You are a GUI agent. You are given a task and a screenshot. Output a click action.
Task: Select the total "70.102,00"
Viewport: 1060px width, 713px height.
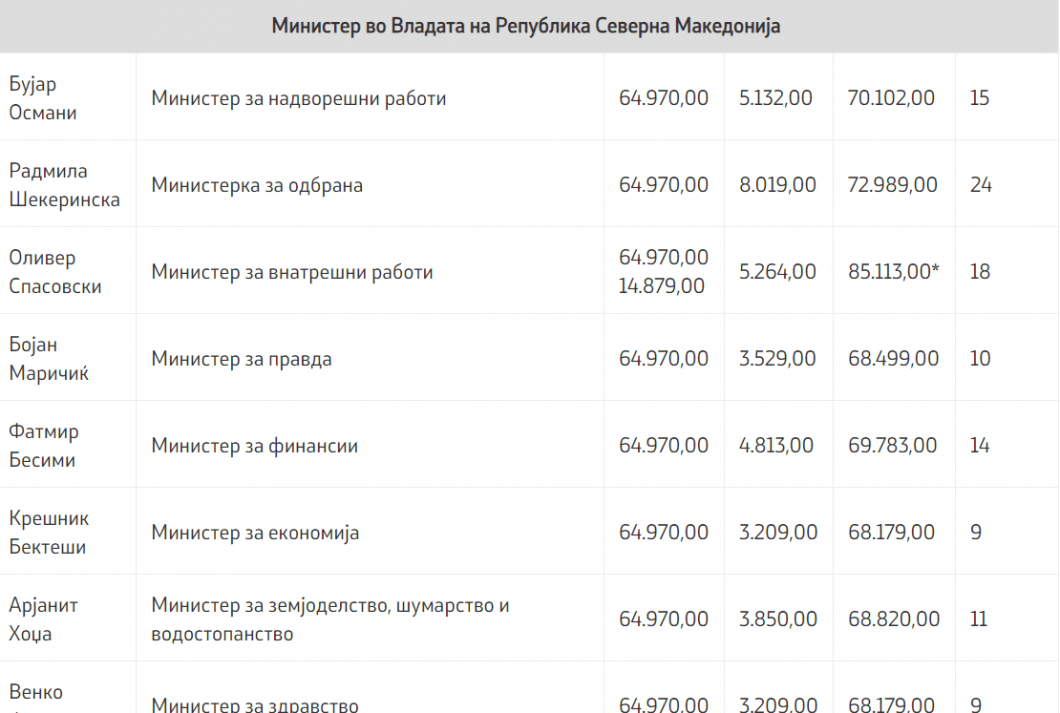point(891,98)
